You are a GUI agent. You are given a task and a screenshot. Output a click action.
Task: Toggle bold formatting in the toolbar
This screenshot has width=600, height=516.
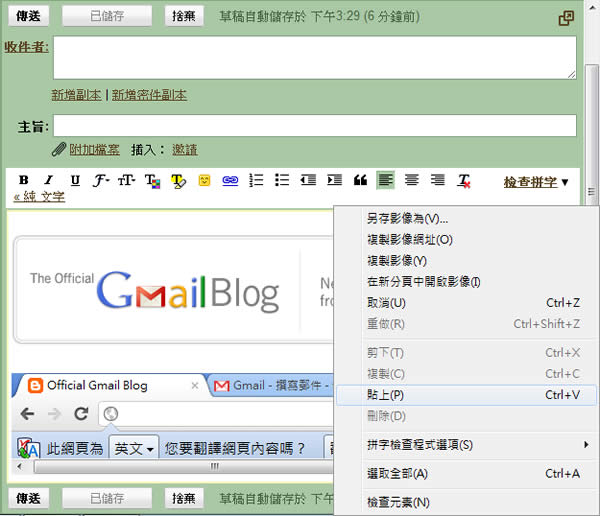click(24, 181)
